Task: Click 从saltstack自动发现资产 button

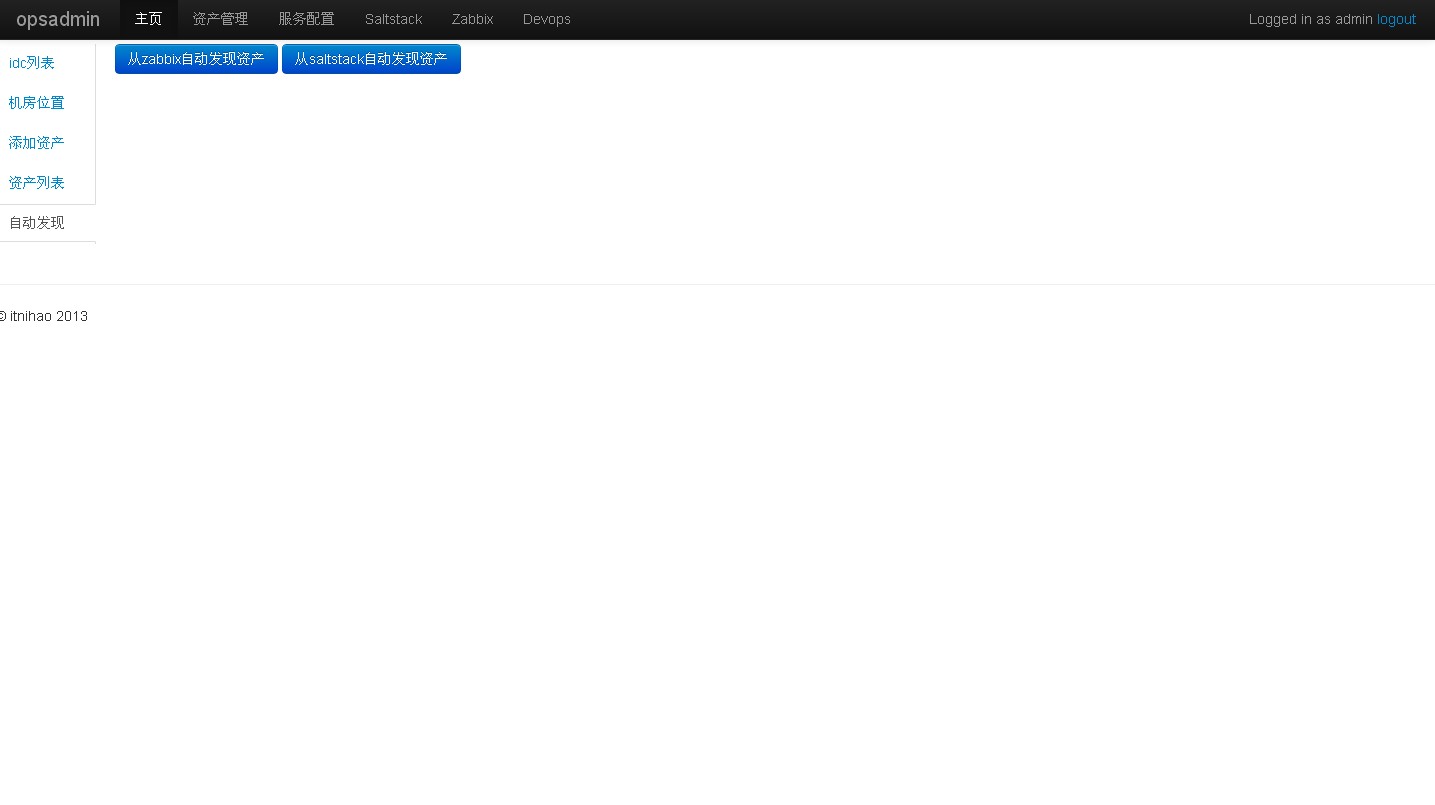Action: pyautogui.click(x=371, y=59)
